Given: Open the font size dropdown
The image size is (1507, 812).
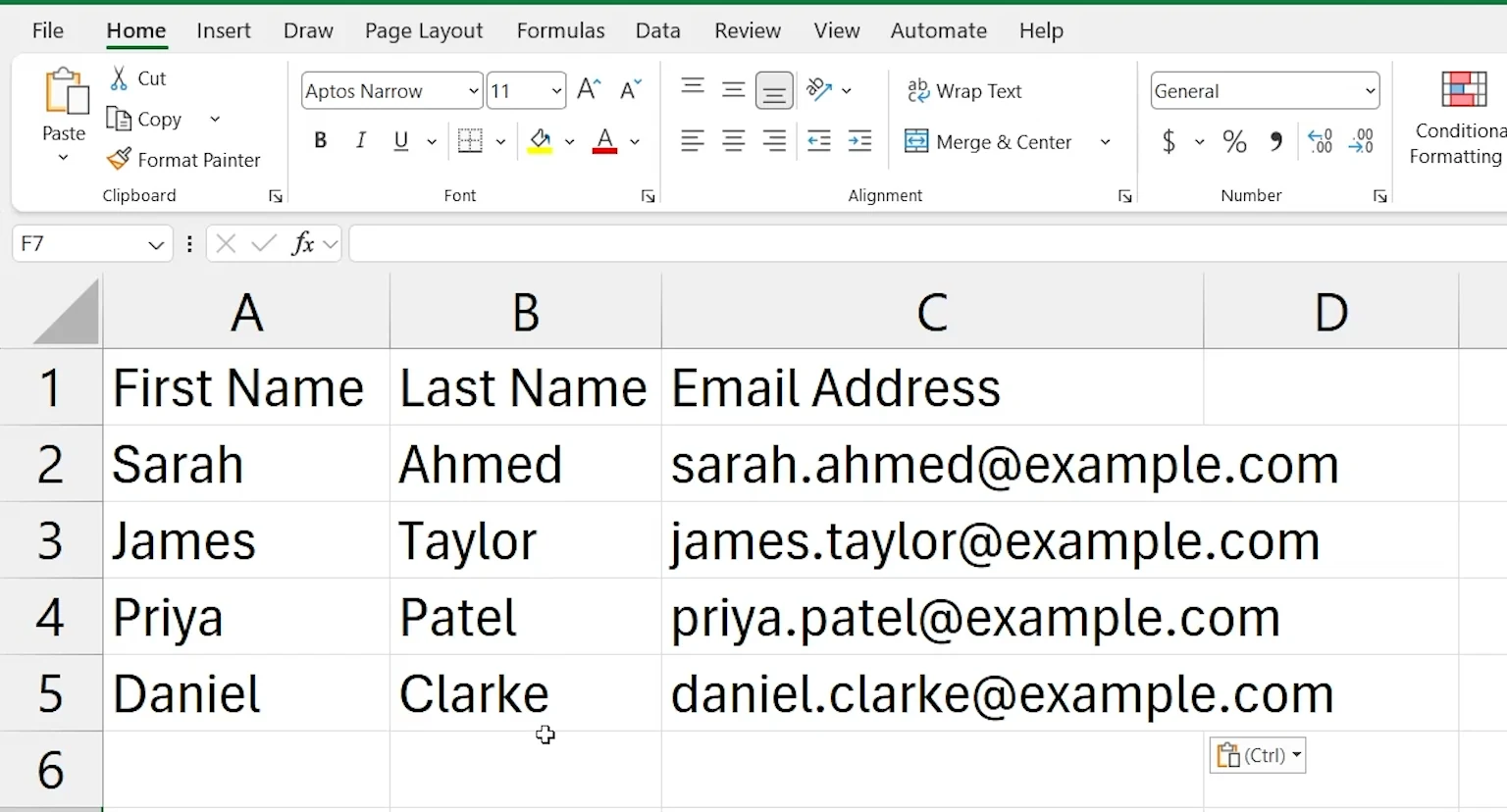Looking at the screenshot, I should [556, 91].
